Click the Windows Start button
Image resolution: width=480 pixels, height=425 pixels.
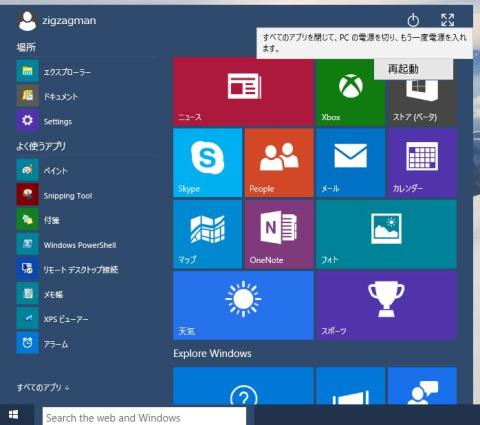click(x=13, y=415)
